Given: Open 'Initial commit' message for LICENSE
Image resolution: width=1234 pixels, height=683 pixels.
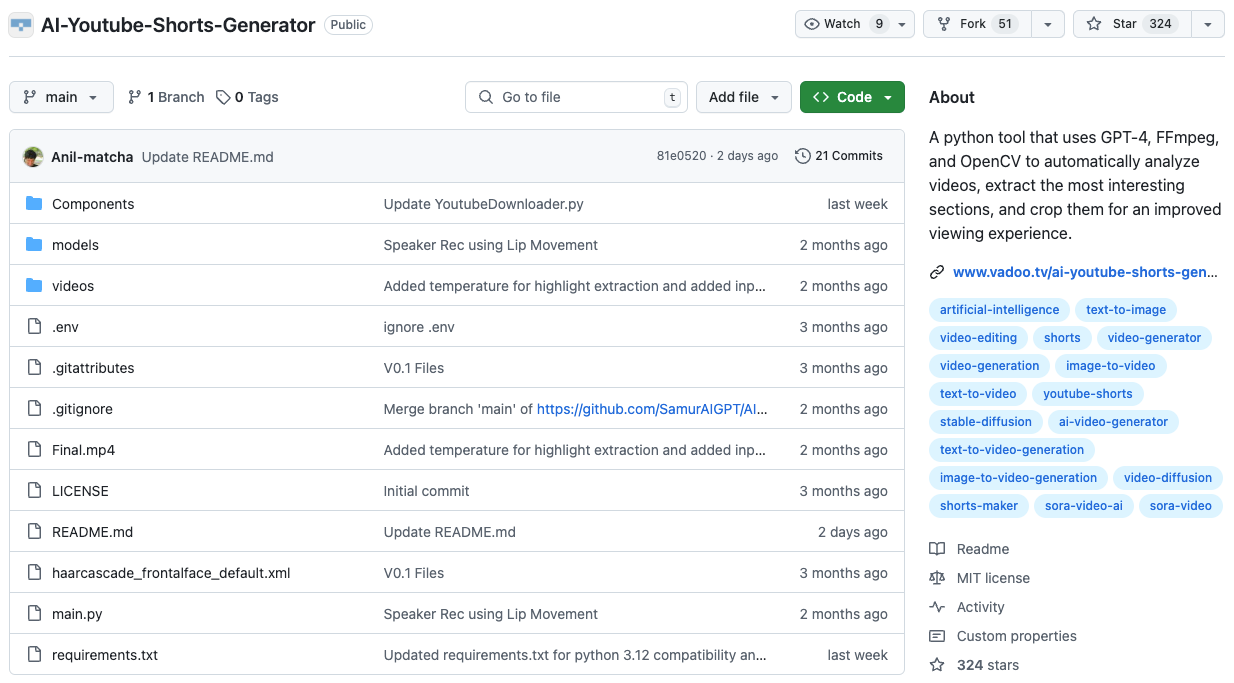Looking at the screenshot, I should coord(426,490).
